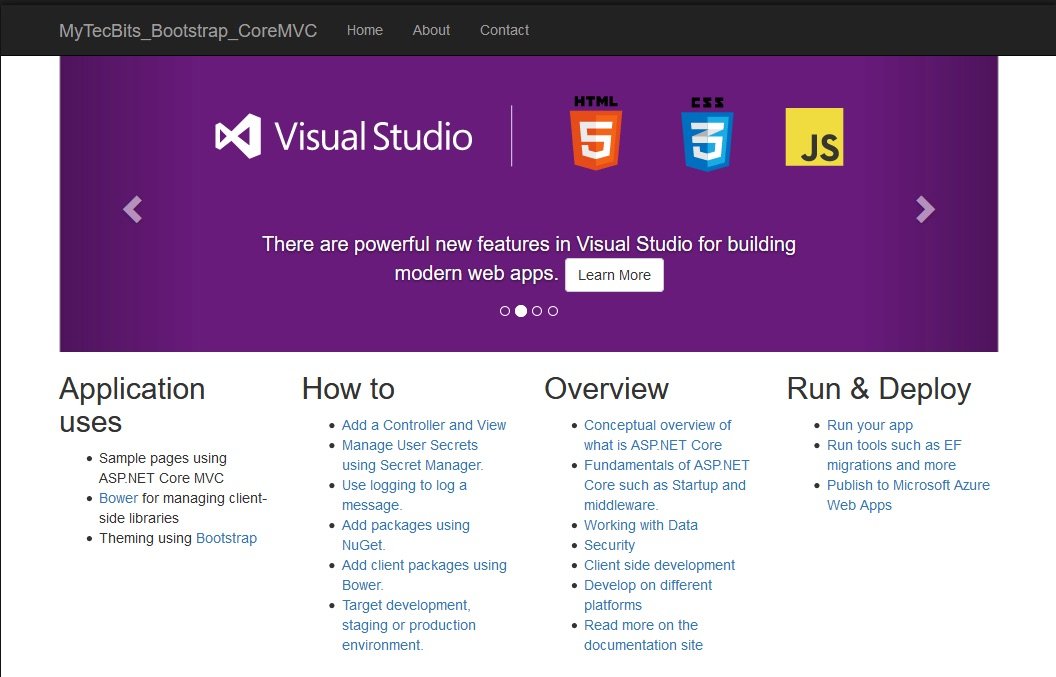Open Add a Controller and View link
This screenshot has width=1056, height=677.
424,425
